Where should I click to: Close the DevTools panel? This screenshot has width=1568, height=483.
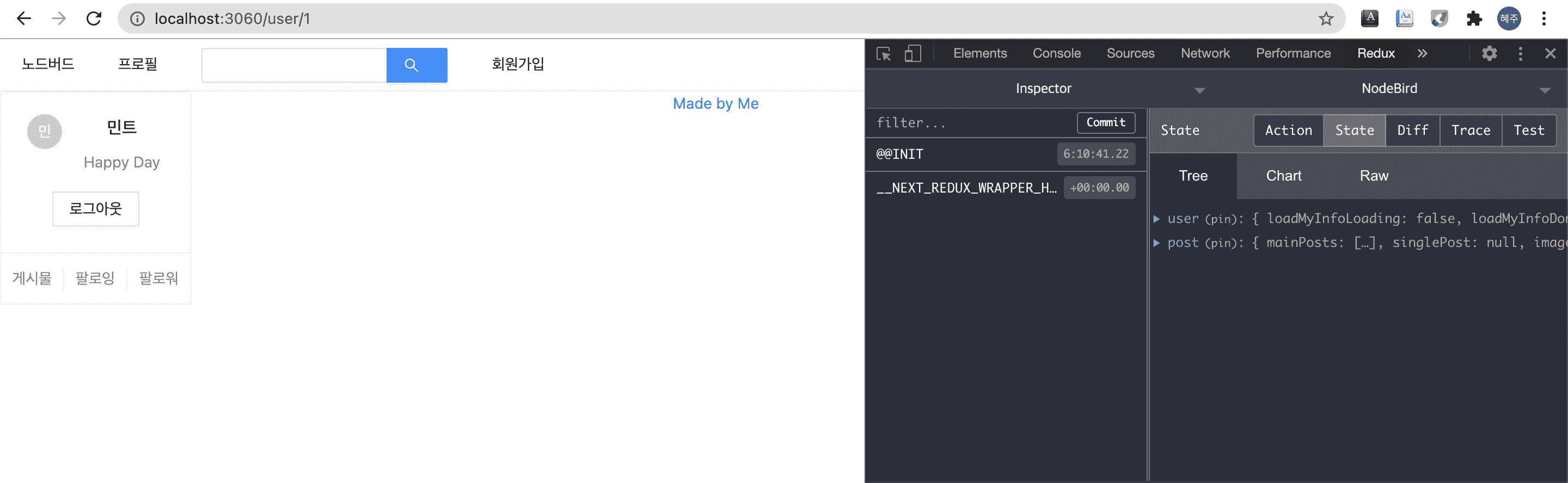[1551, 53]
